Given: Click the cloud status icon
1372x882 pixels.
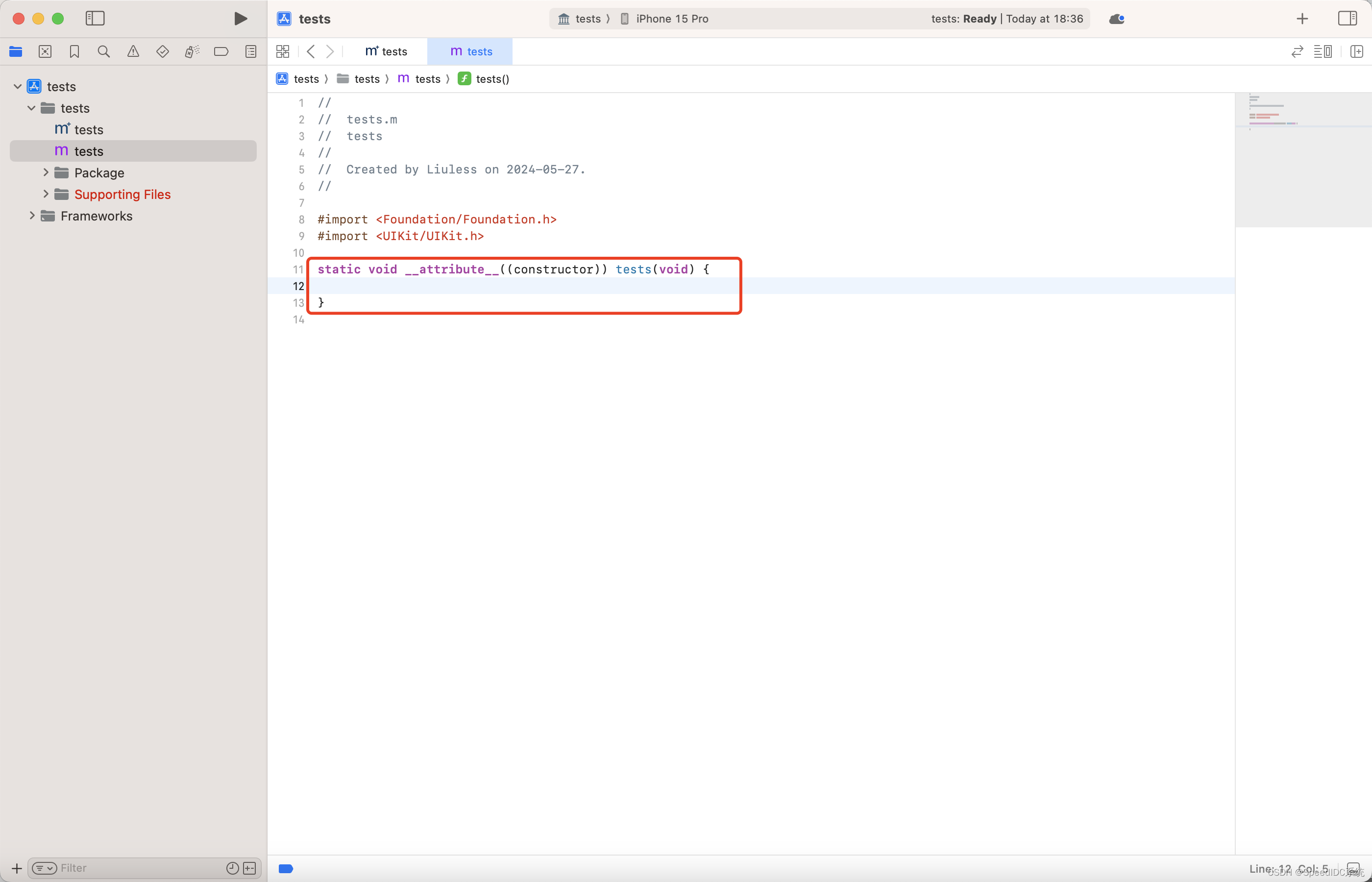Looking at the screenshot, I should [1117, 19].
